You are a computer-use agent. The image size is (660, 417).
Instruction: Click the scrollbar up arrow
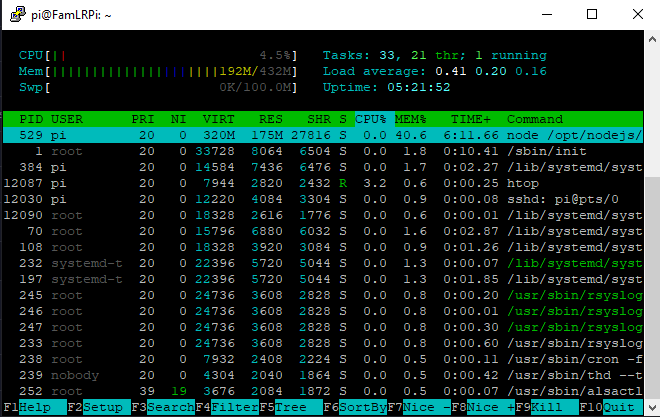click(652, 40)
